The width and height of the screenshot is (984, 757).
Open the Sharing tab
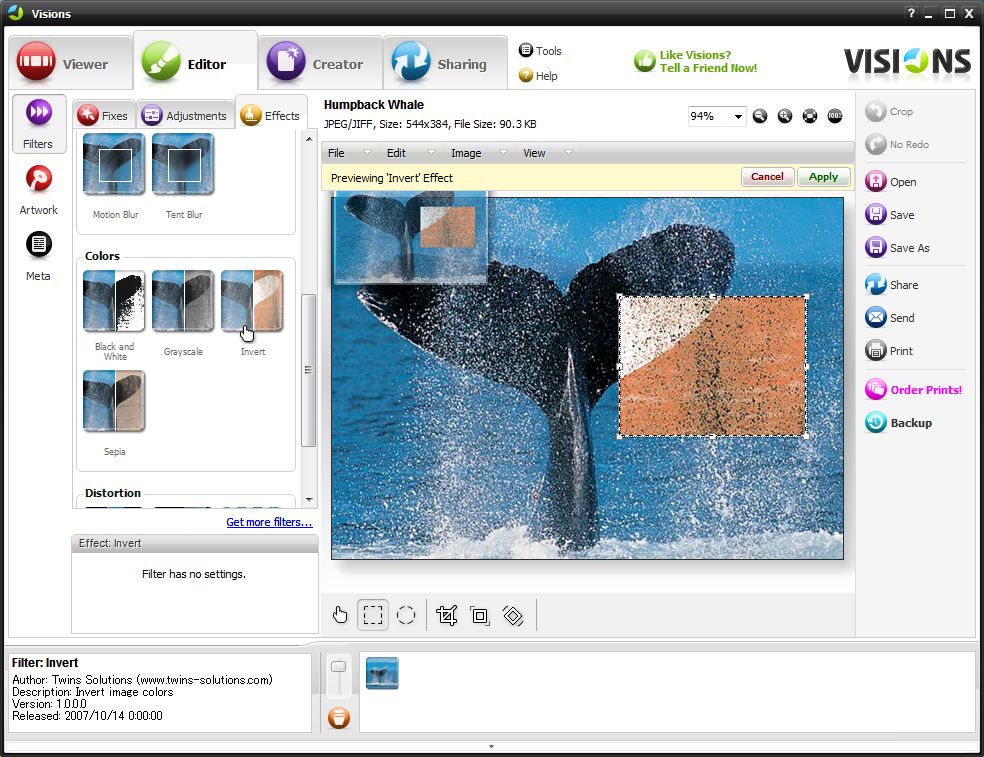[445, 63]
